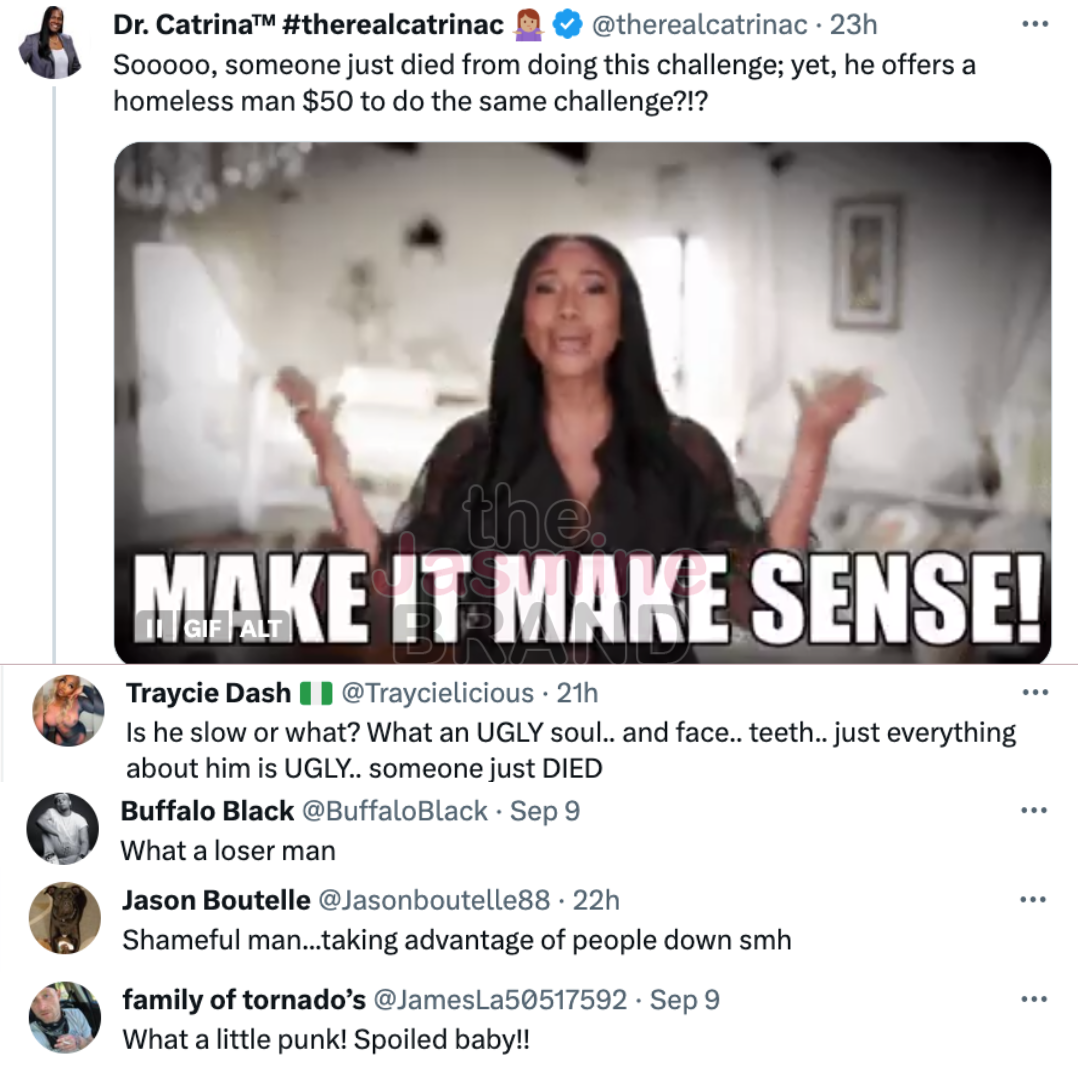Open more options on Dr. Catrina's tweet

point(1034,24)
